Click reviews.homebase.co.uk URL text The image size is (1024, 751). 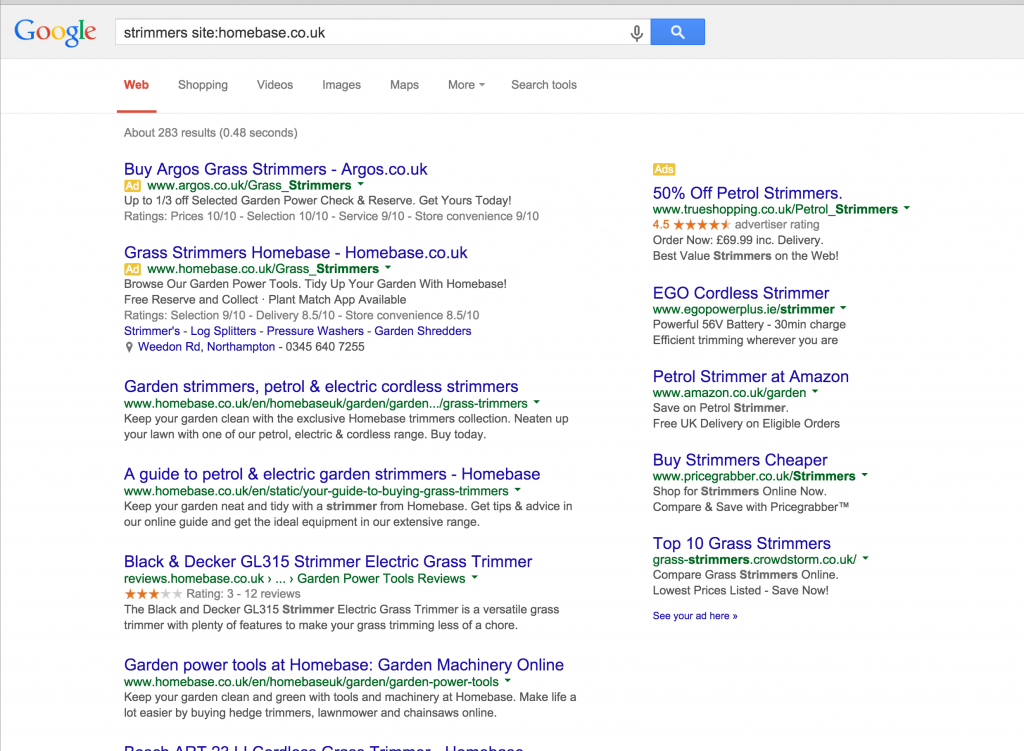tap(194, 579)
